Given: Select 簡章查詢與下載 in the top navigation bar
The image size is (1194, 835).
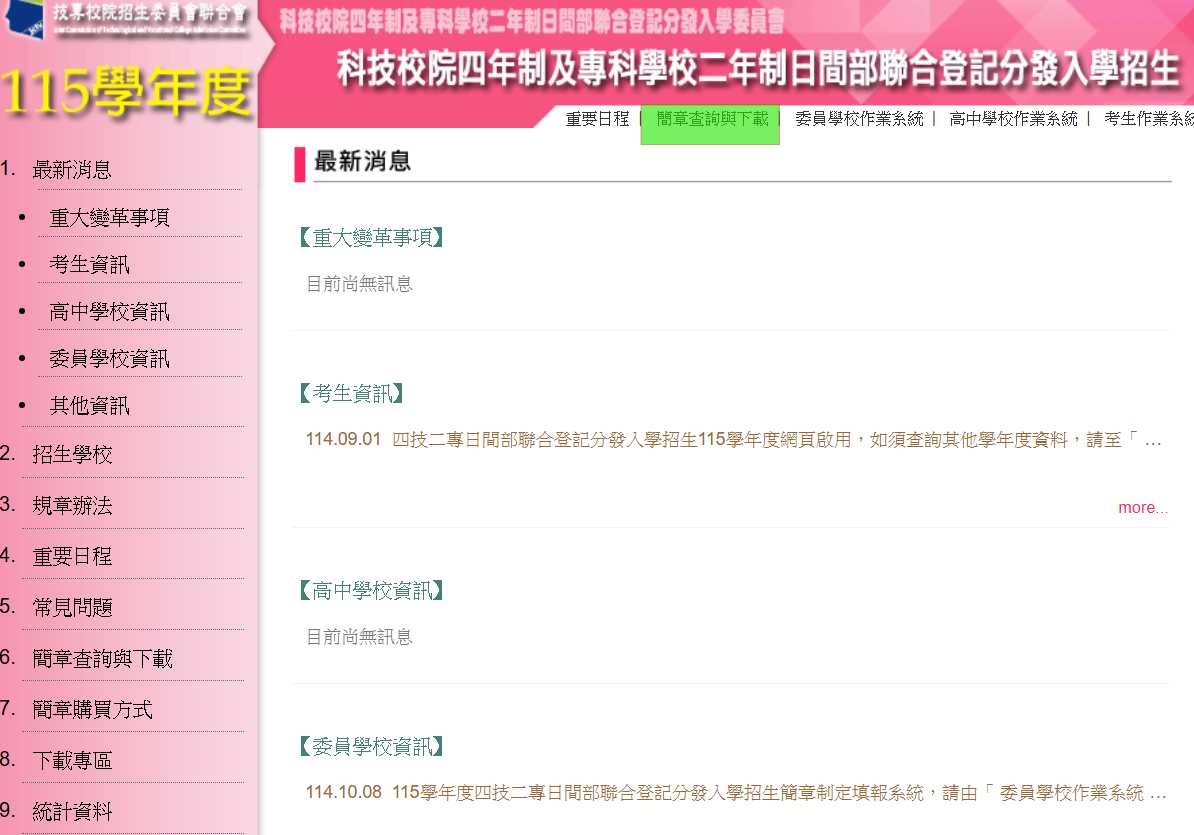Looking at the screenshot, I should pyautogui.click(x=711, y=119).
